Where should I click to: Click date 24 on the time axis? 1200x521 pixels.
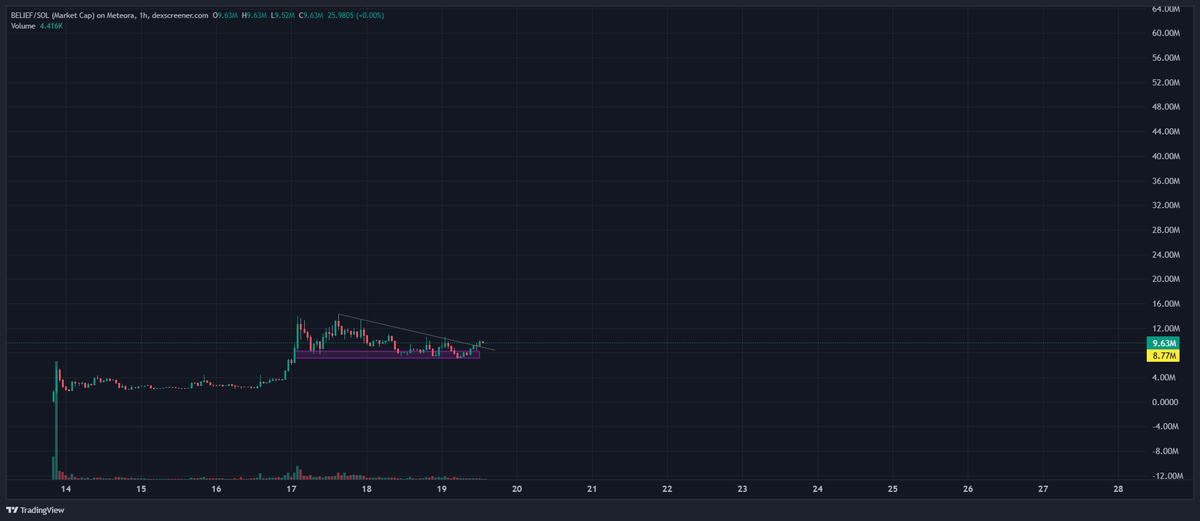coord(818,490)
